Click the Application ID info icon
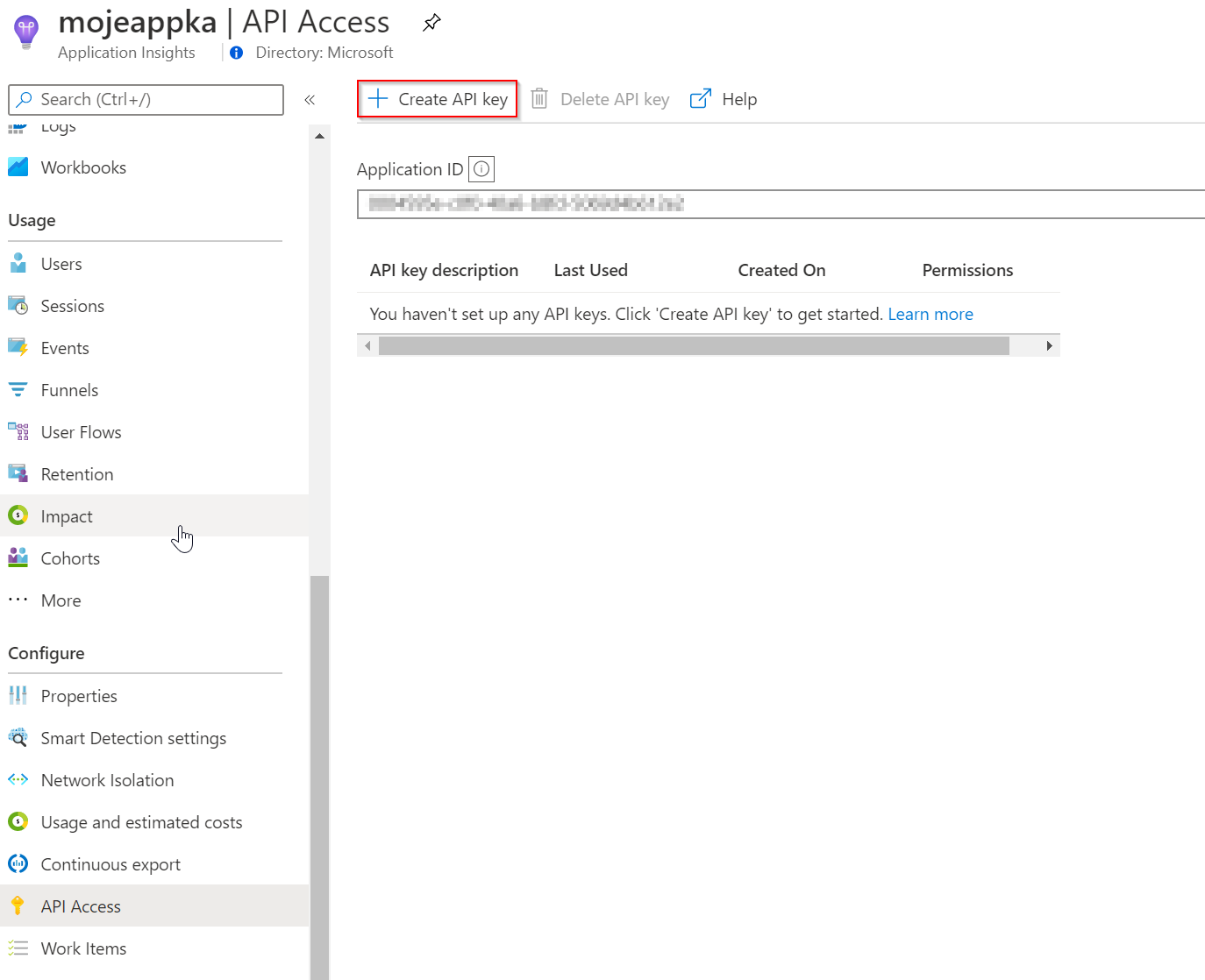Screen dimensions: 1205x980 coord(481,169)
